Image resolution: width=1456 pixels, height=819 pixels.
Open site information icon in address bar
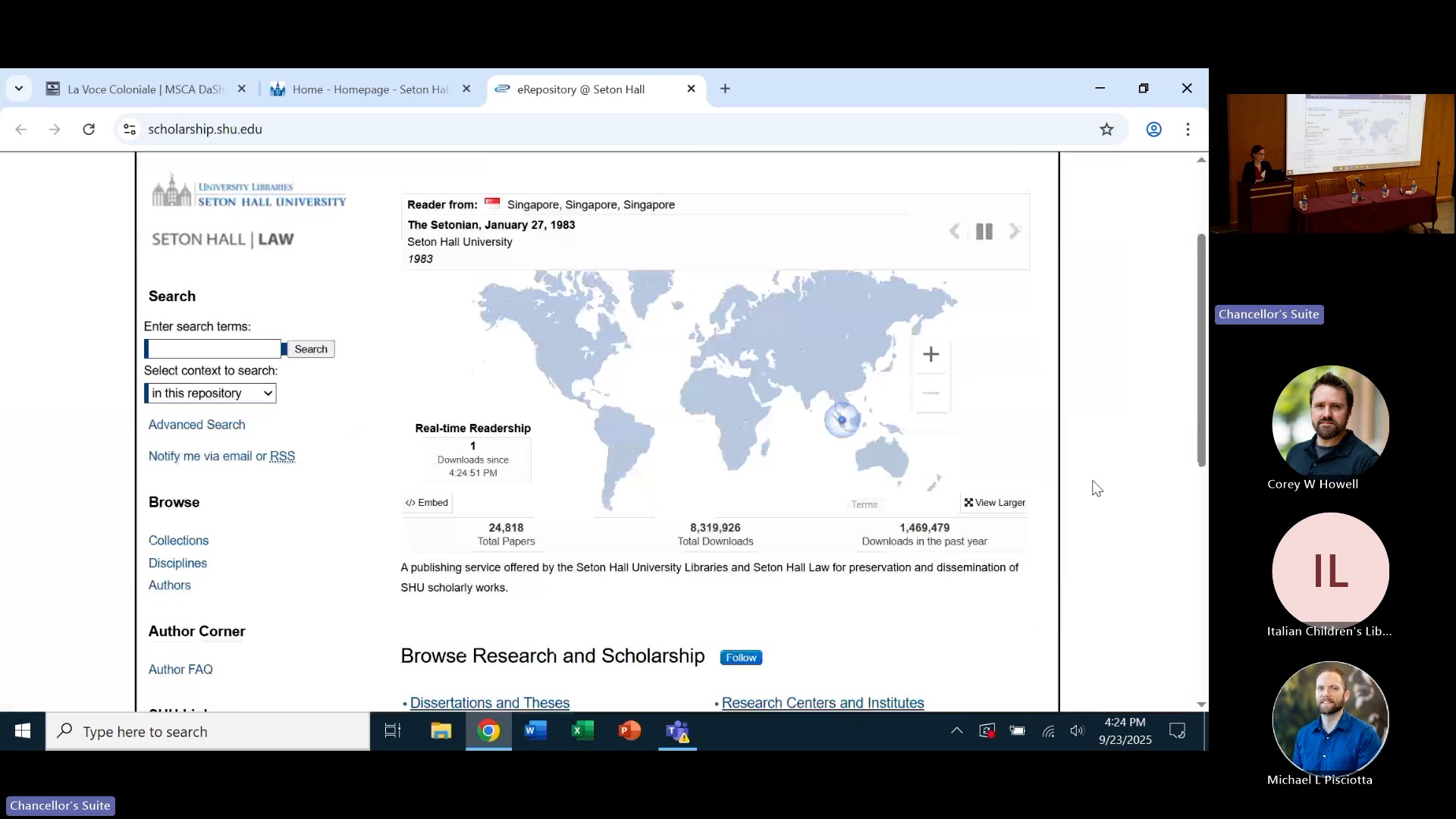click(x=130, y=130)
